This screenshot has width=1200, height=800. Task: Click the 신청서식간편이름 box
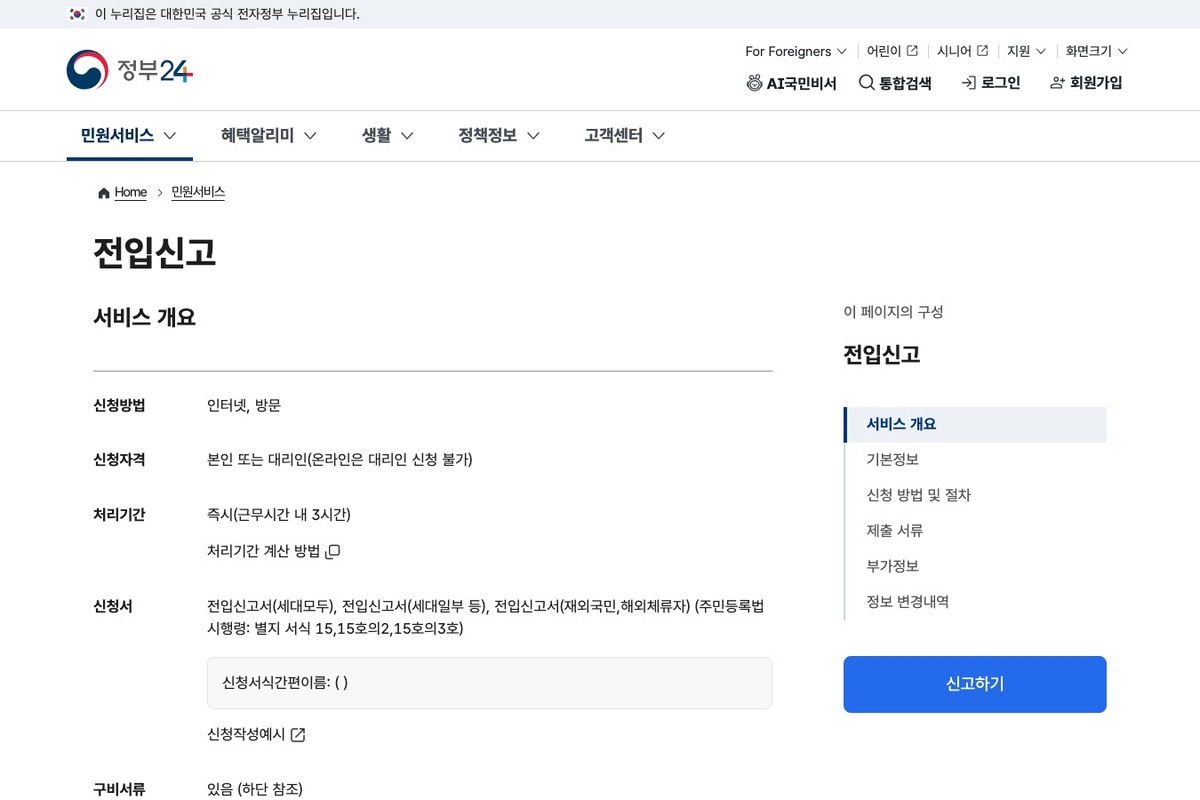tap(489, 683)
